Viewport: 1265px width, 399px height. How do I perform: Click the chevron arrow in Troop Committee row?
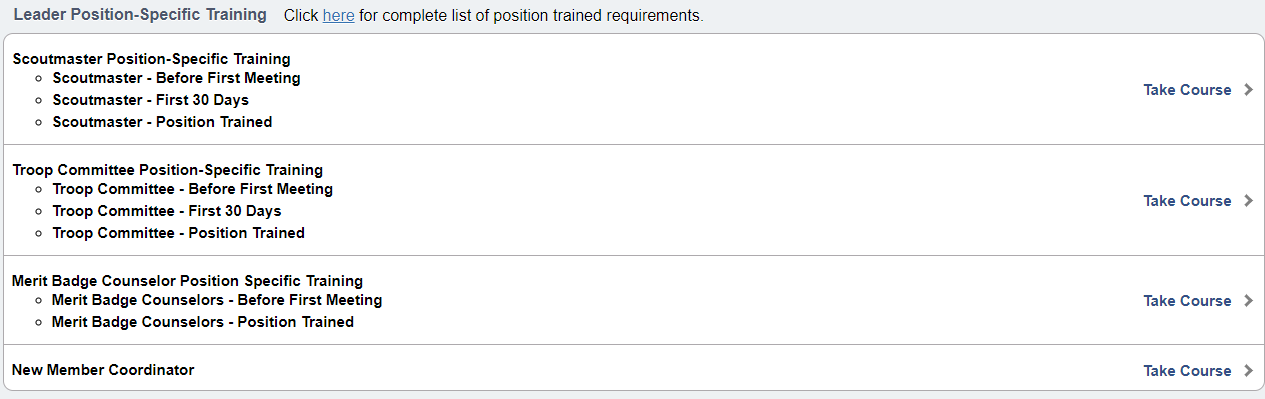tap(1247, 201)
